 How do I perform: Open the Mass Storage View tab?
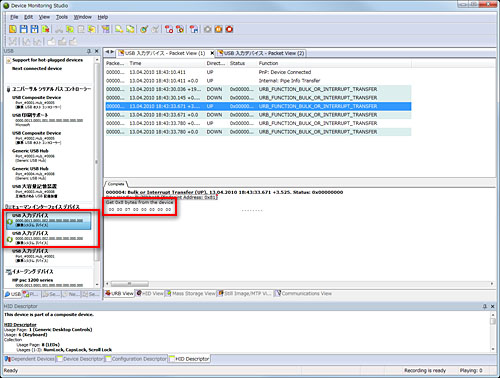[191, 293]
